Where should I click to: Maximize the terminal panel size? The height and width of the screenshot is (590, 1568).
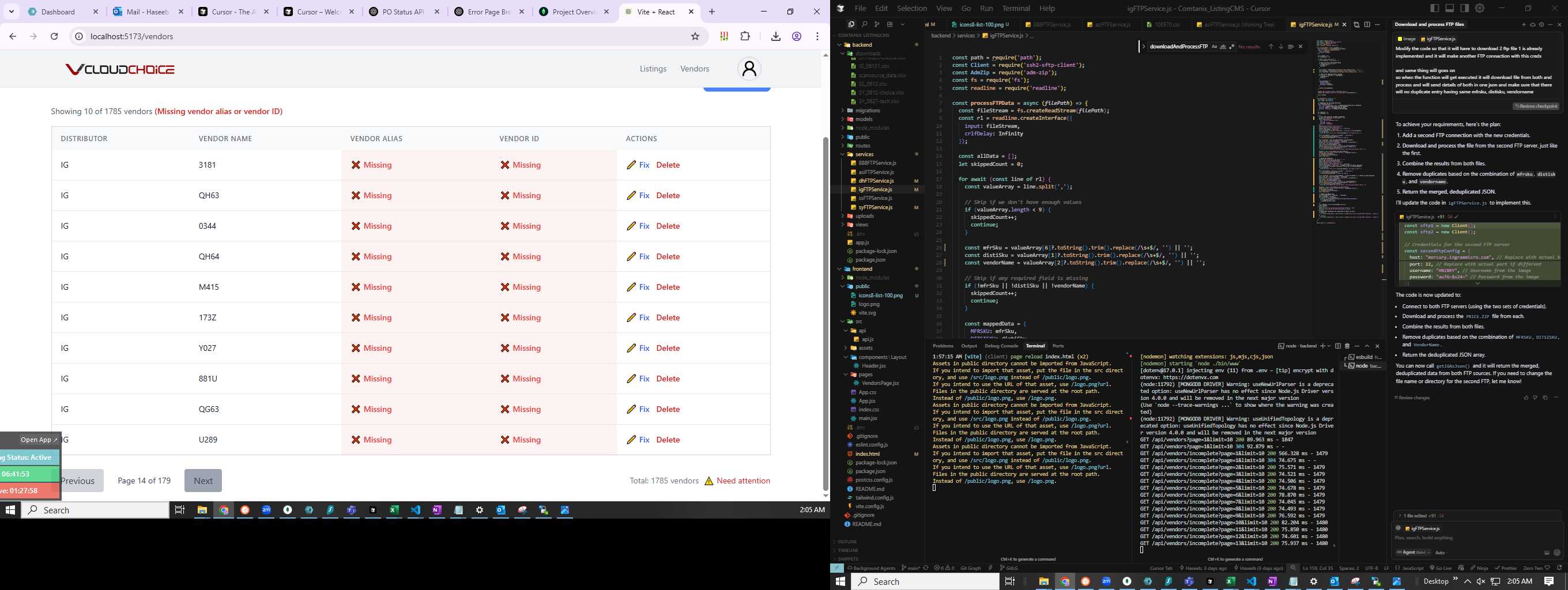pyautogui.click(x=1367, y=346)
